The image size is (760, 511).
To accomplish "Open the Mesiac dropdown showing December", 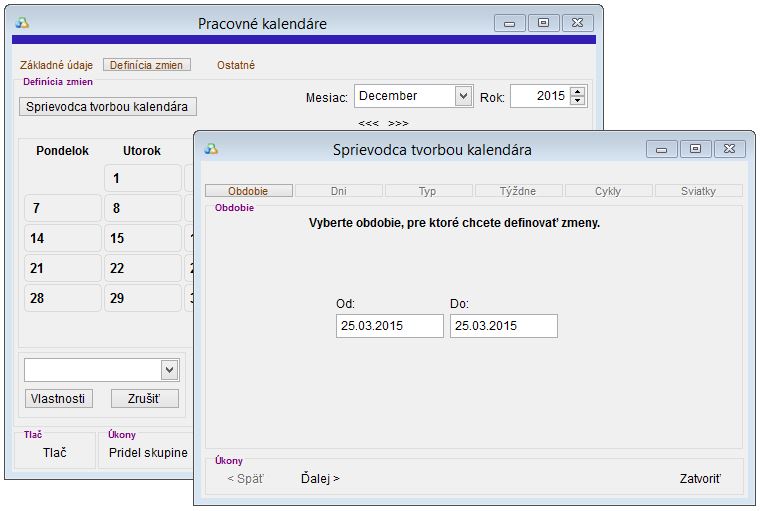I will click(463, 96).
